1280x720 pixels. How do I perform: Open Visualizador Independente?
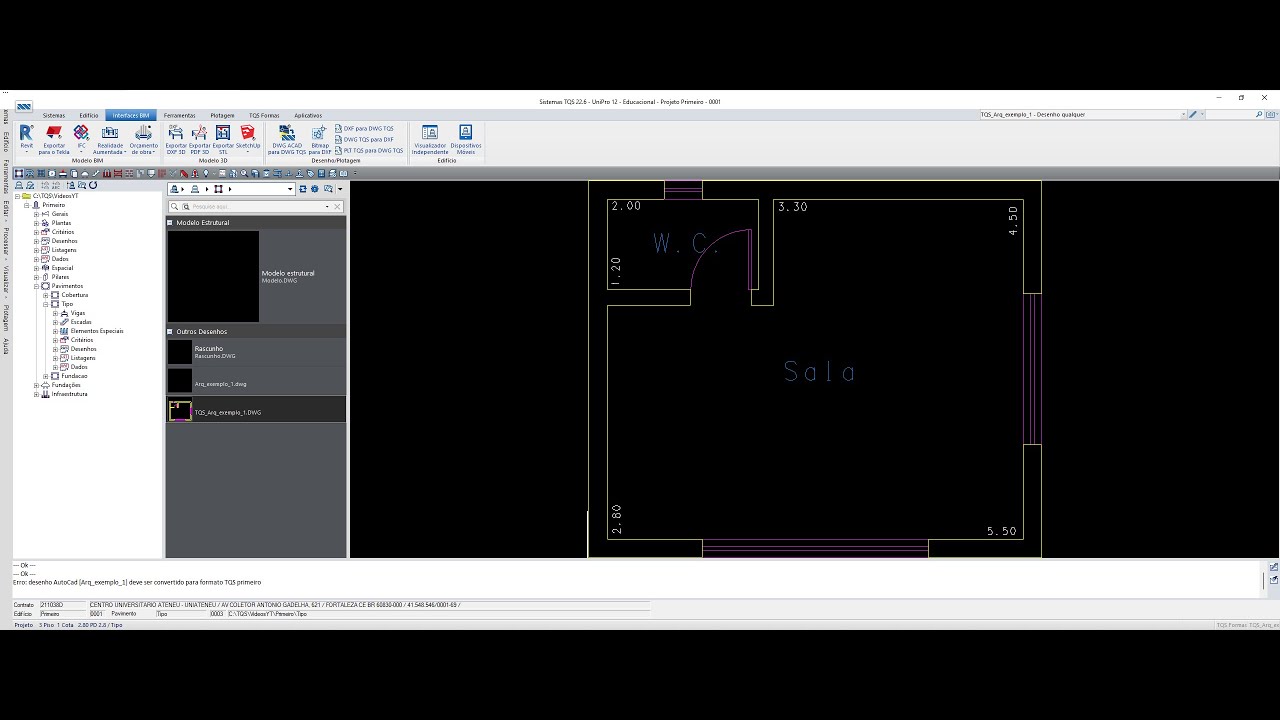[430, 139]
